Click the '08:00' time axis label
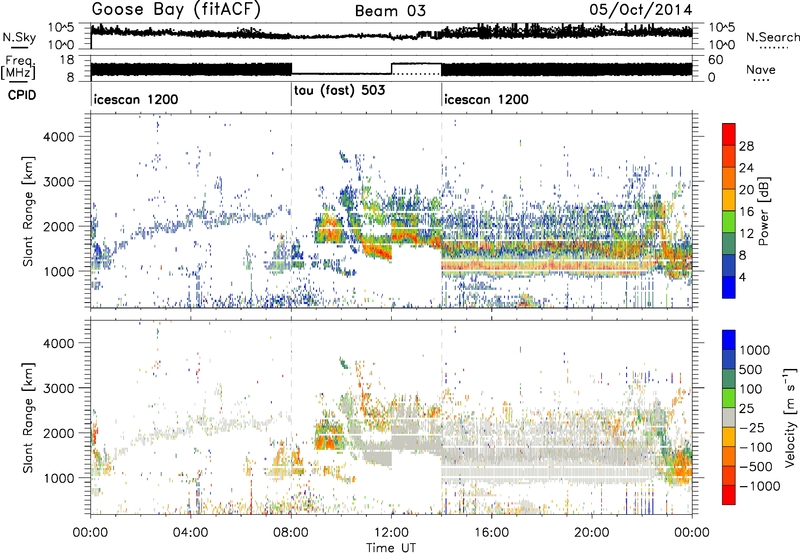 point(291,533)
